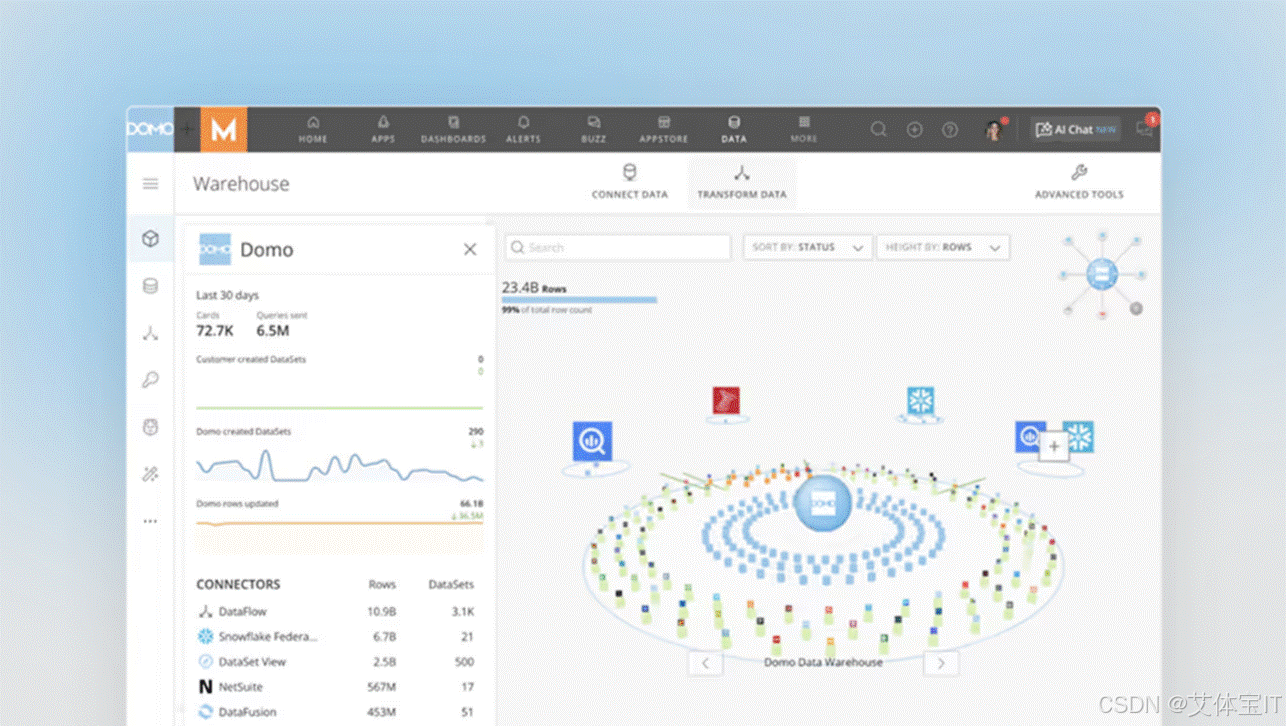Open Advanced Tools
The width and height of the screenshot is (1286, 726).
[x=1079, y=181]
